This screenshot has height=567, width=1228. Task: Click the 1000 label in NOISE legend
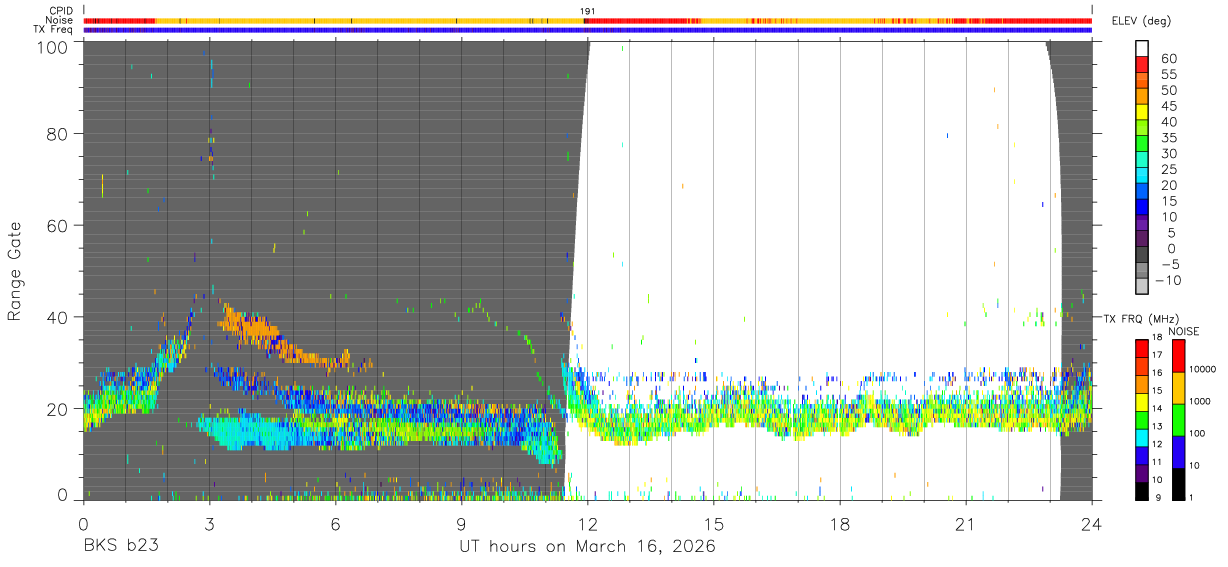click(x=1202, y=402)
